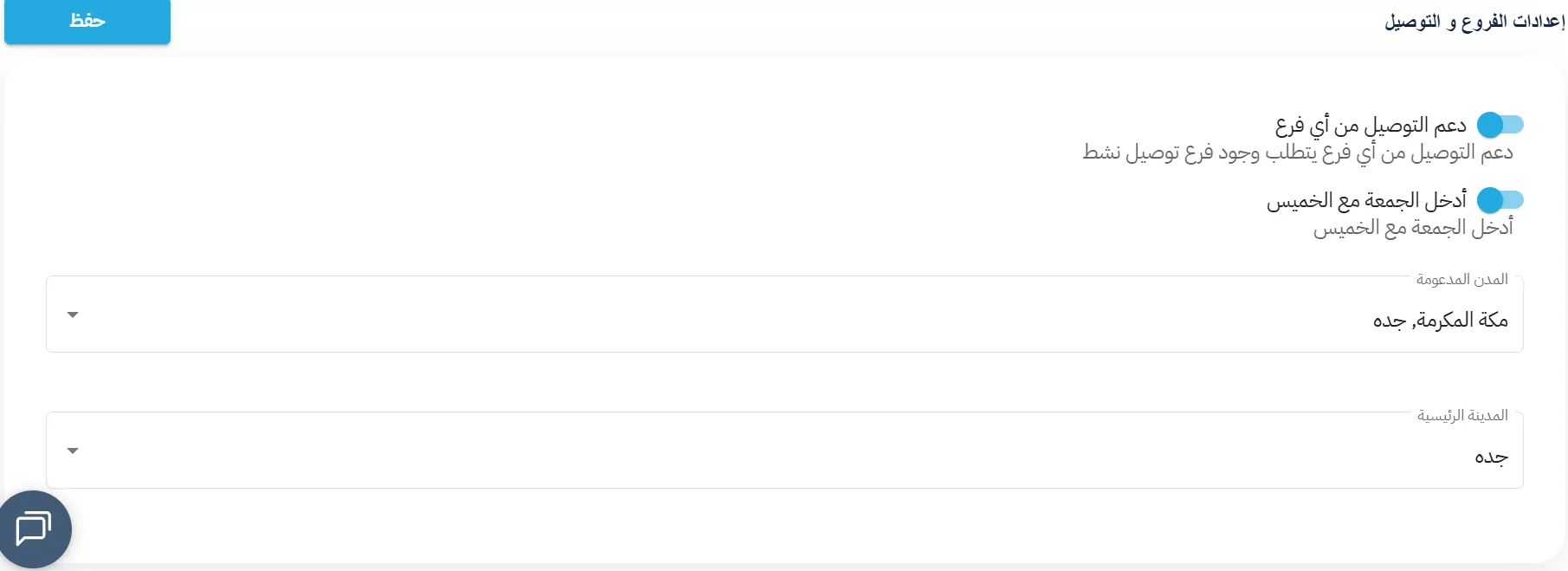
Task: Open the chat support bubble icon
Action: point(34,529)
